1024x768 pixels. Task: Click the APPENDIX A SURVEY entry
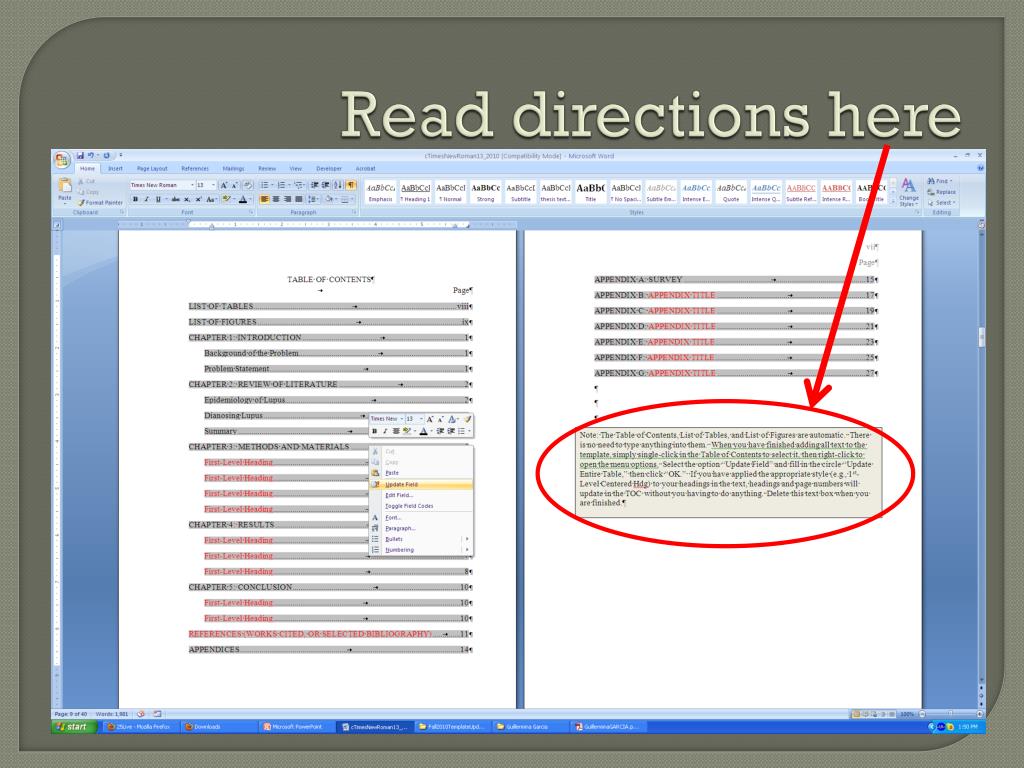coord(736,280)
